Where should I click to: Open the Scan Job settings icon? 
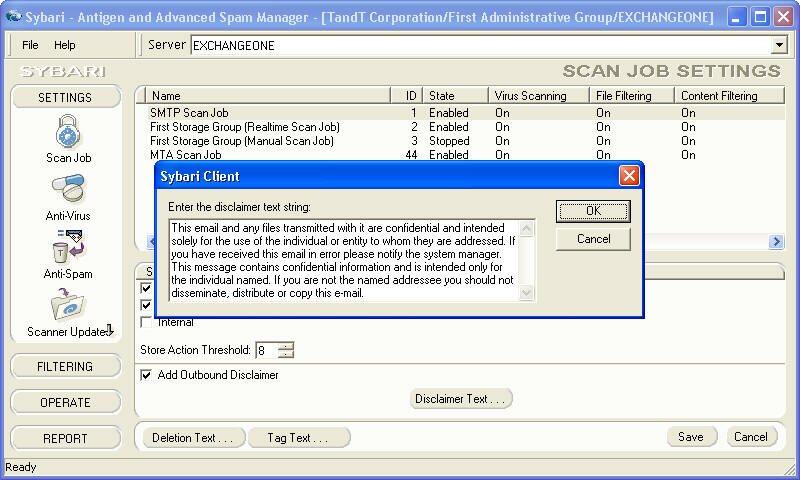68,133
